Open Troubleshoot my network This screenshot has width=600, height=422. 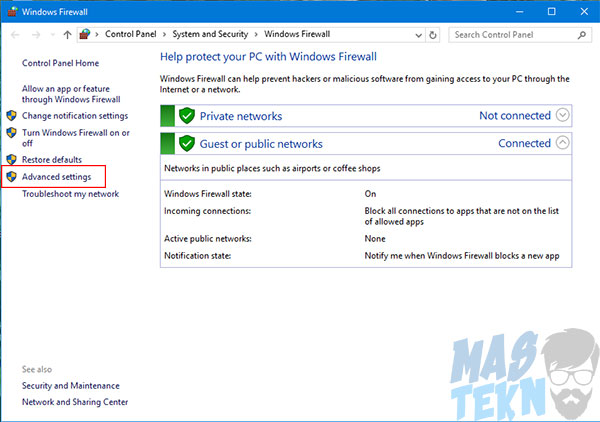click(x=70, y=194)
